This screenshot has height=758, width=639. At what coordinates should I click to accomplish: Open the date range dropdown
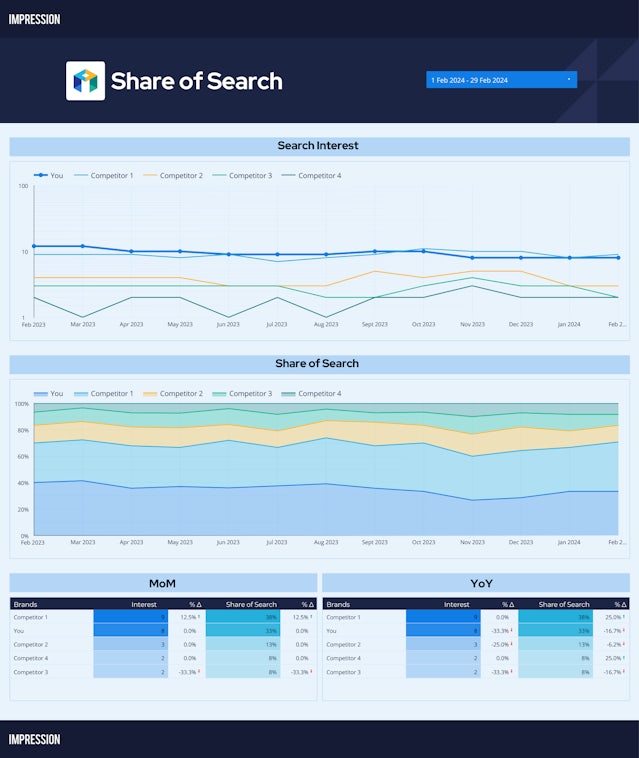point(501,80)
